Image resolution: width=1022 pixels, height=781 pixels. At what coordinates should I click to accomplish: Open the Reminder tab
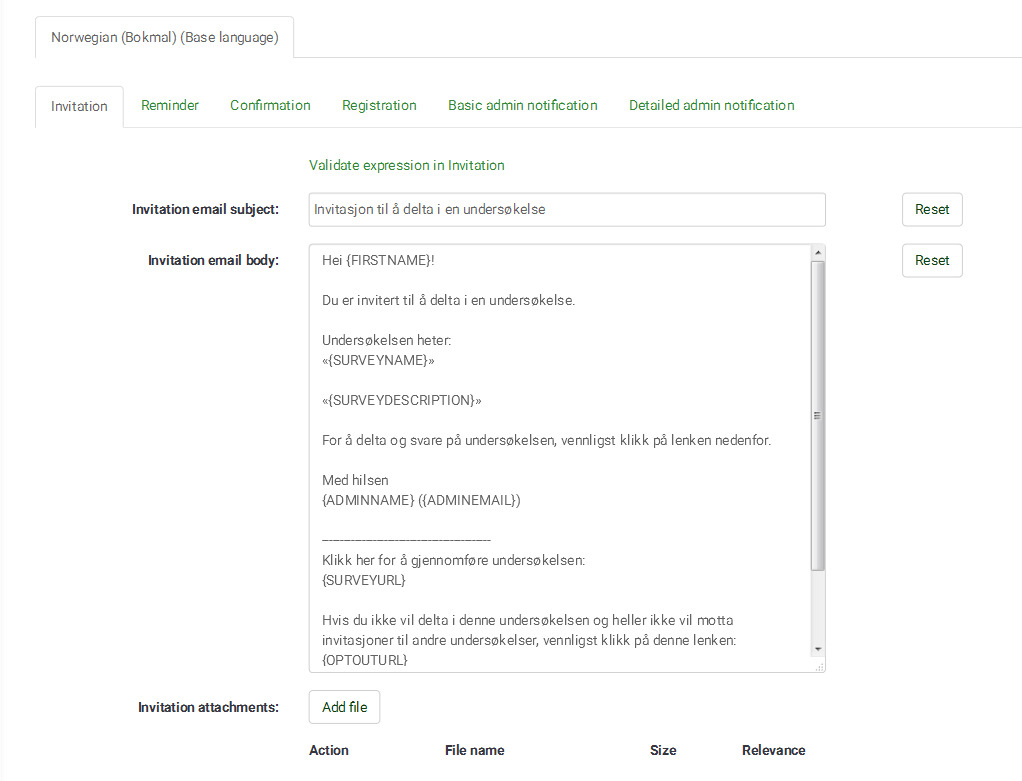coord(170,105)
